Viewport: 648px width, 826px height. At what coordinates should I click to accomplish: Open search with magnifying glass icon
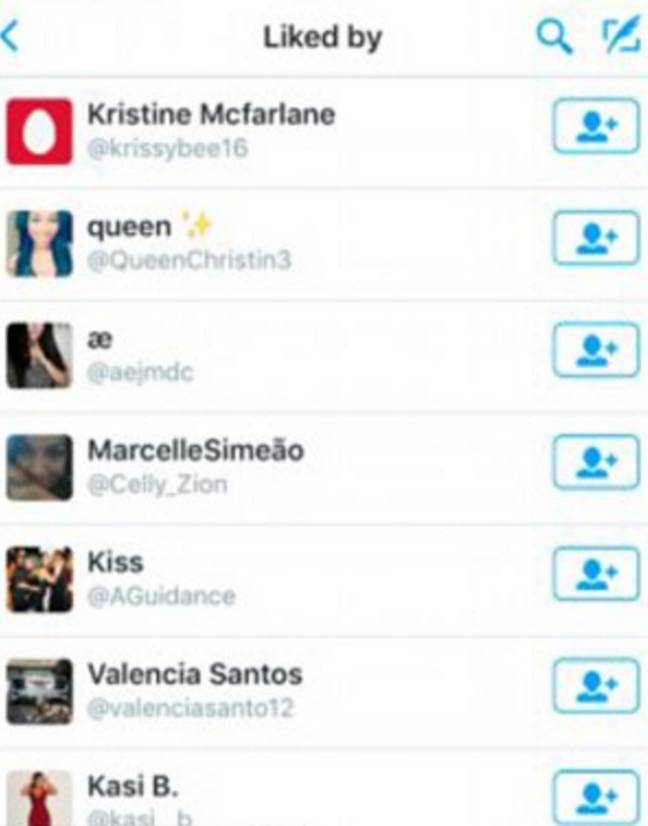point(554,37)
